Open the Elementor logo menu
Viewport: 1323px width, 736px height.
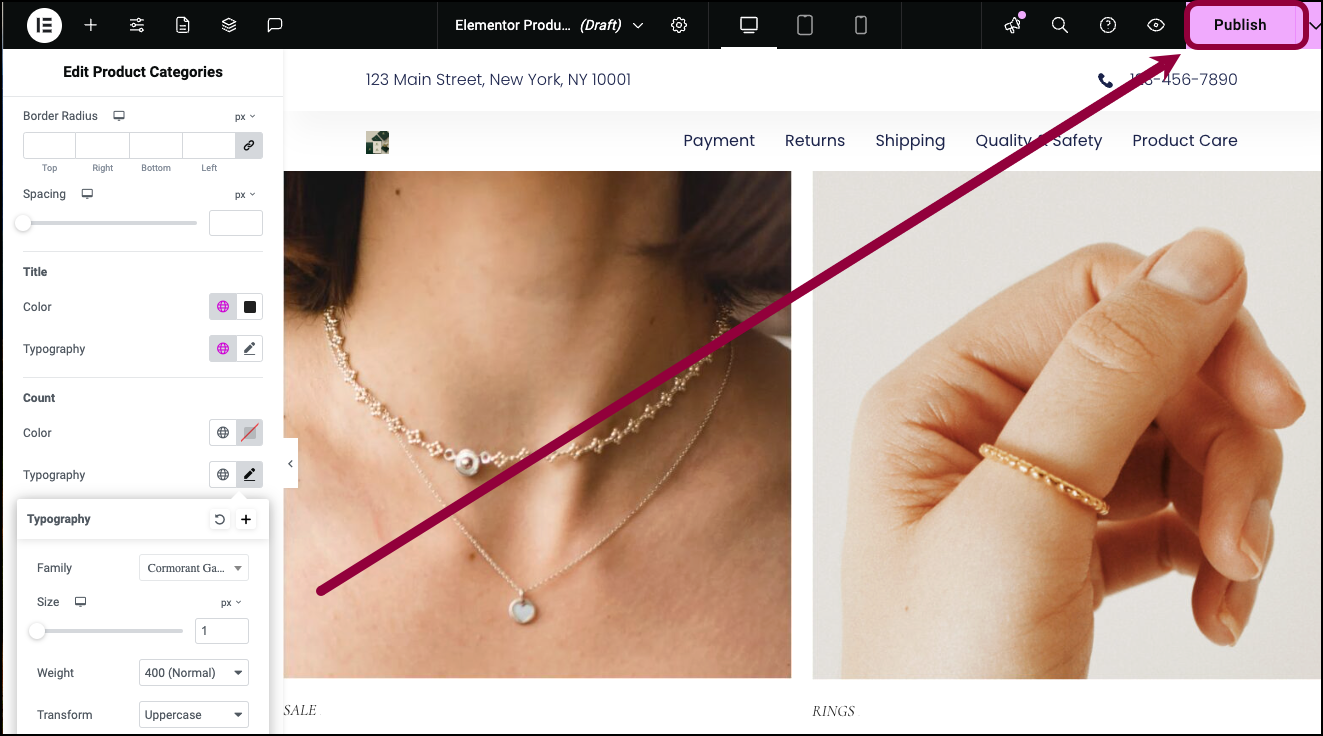pyautogui.click(x=44, y=25)
